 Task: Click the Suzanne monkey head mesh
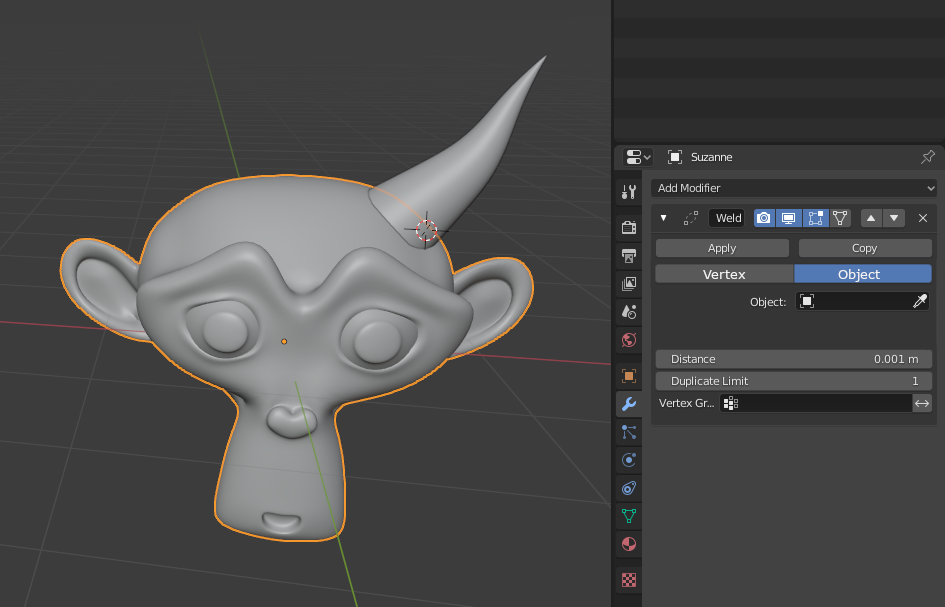coord(295,356)
